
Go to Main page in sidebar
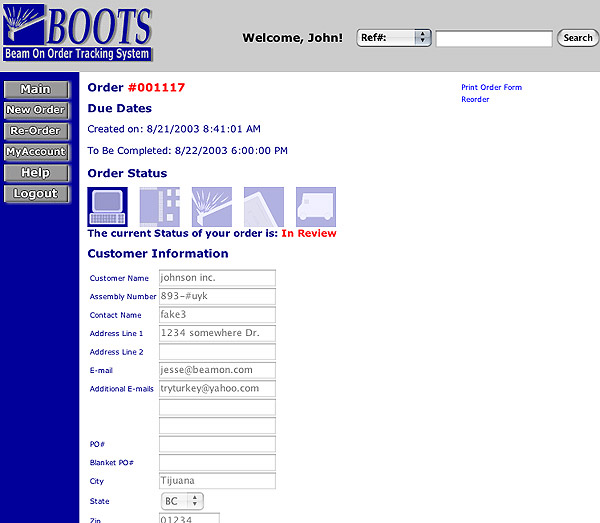[36, 90]
